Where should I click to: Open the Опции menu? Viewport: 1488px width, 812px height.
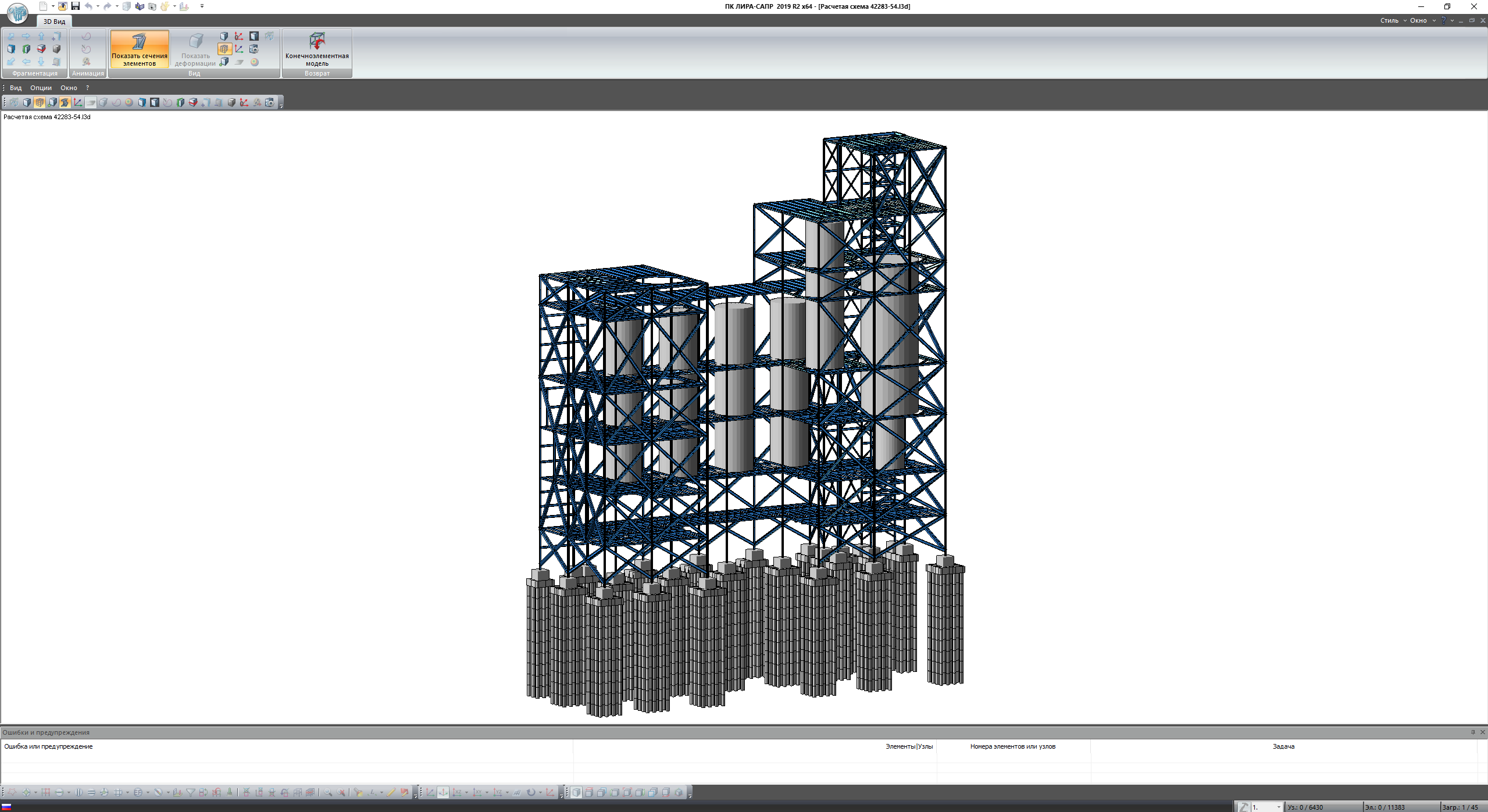pos(41,88)
